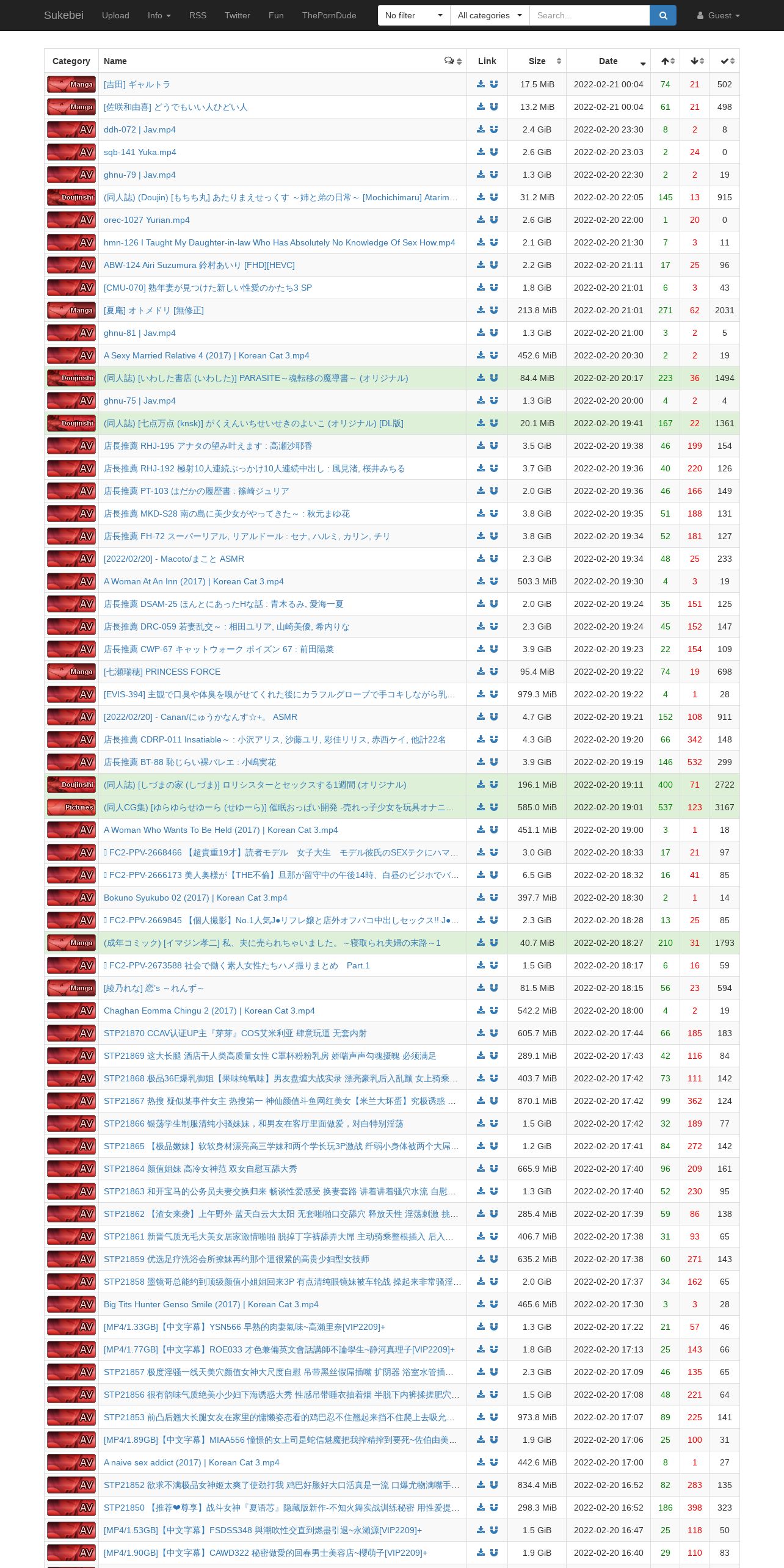Click Doujinshi category icon for PARASITE row
This screenshot has height=1568, width=784.
coord(71,378)
